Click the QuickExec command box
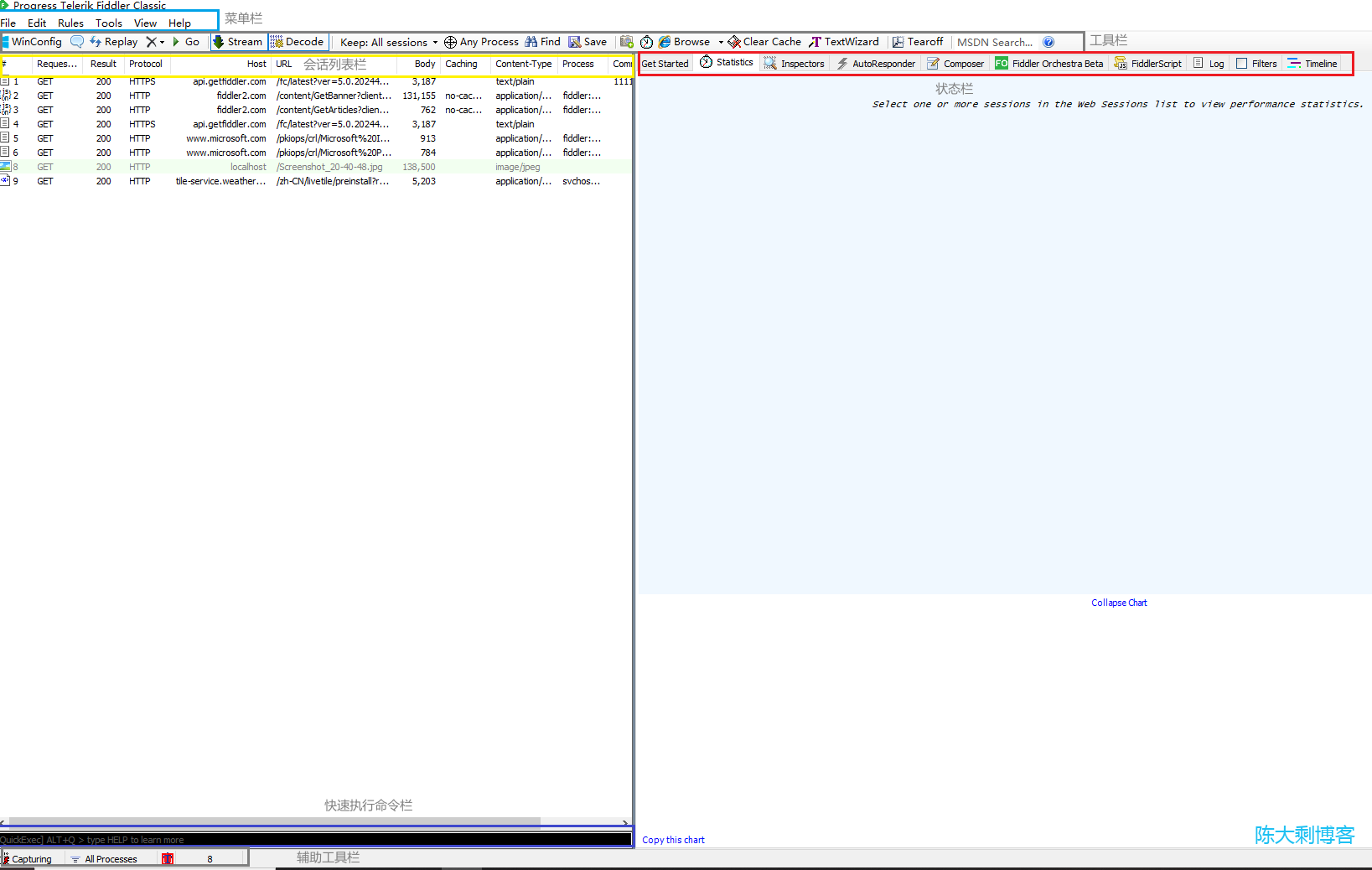Image resolution: width=1372 pixels, height=870 pixels. click(x=316, y=840)
